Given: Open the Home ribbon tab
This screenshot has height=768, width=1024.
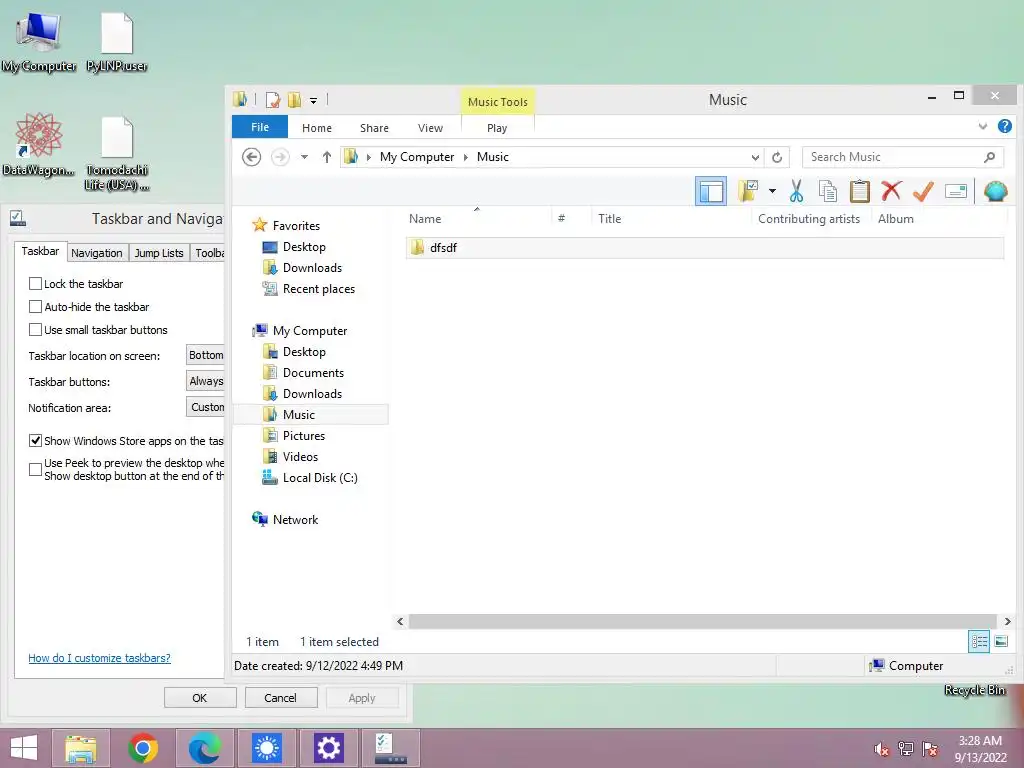Looking at the screenshot, I should pos(317,128).
